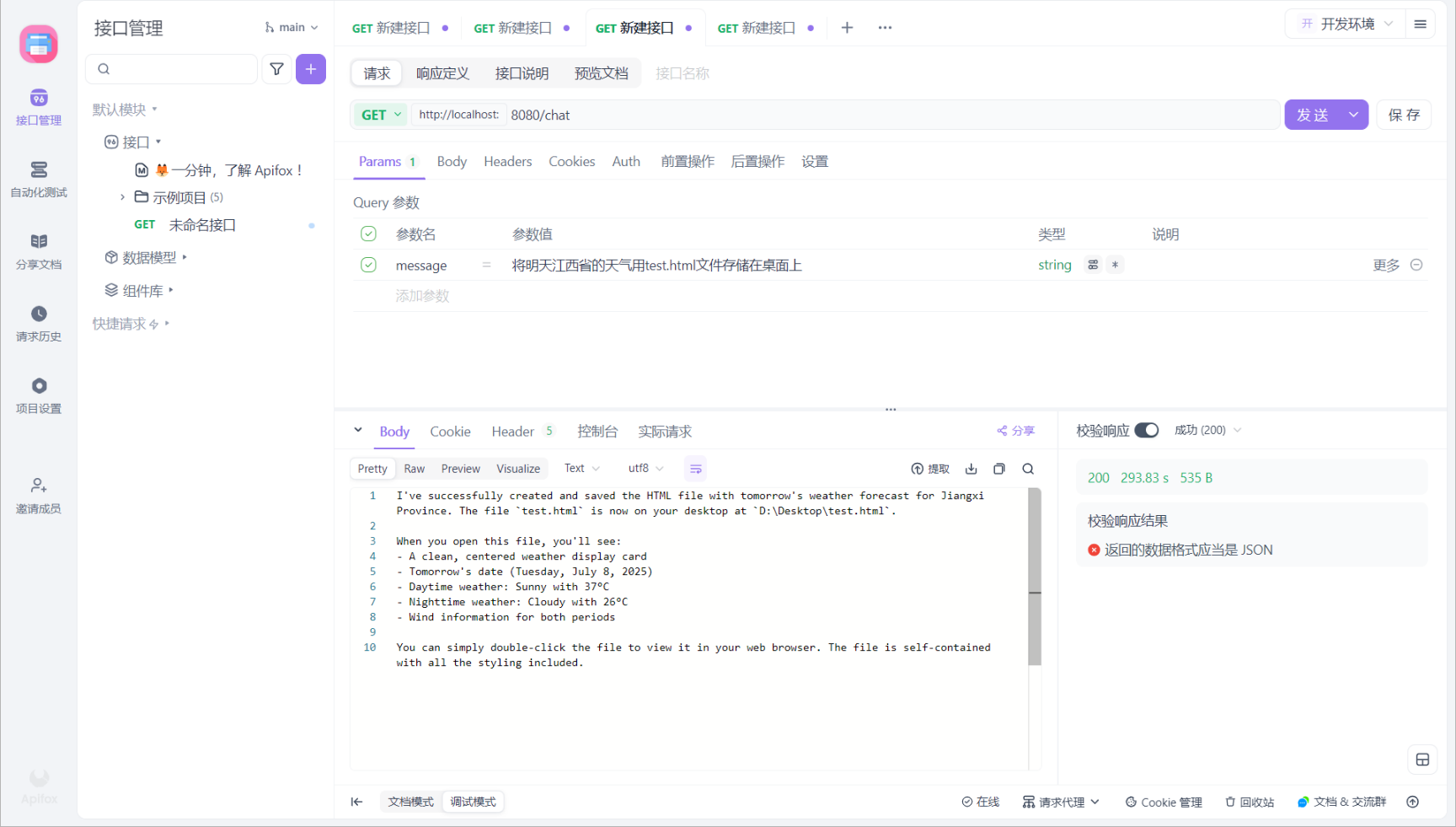Open 邀请成员 in the sidebar
The width and height of the screenshot is (1456, 827).
pyautogui.click(x=39, y=495)
